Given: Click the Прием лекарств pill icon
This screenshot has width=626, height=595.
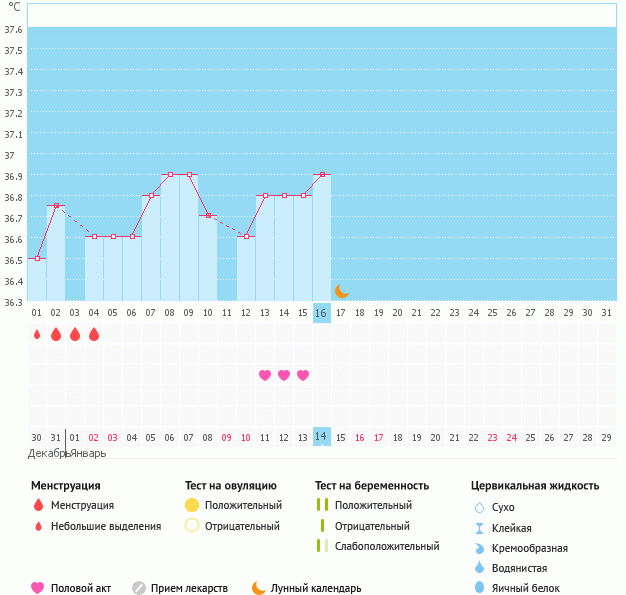Looking at the screenshot, I should [x=139, y=588].
